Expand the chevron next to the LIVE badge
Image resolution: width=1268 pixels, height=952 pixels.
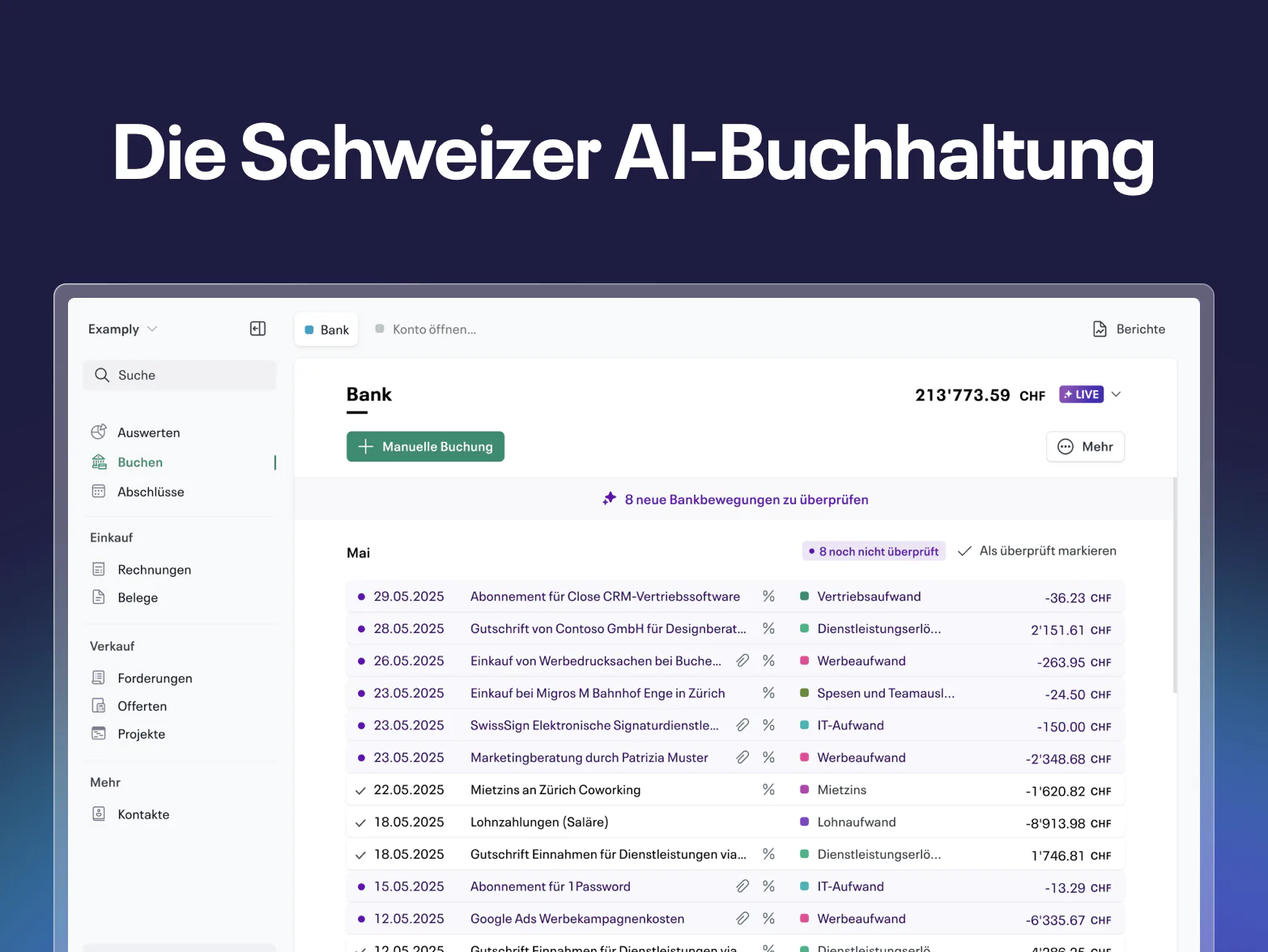[x=1116, y=394]
